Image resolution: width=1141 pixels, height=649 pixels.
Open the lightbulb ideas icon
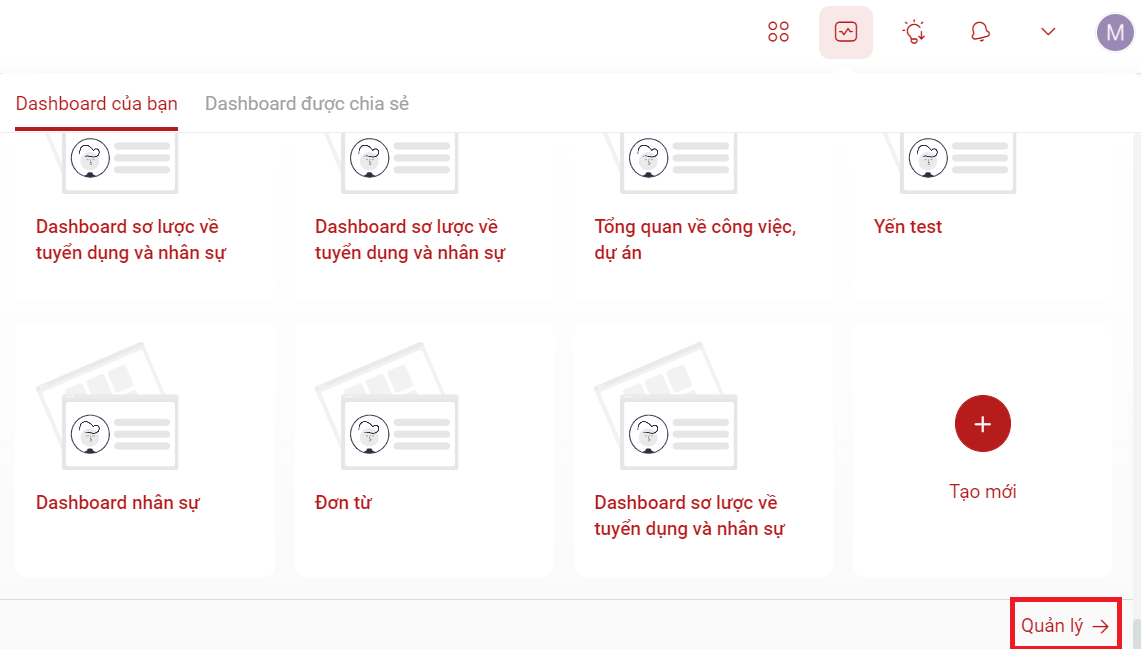(x=913, y=32)
